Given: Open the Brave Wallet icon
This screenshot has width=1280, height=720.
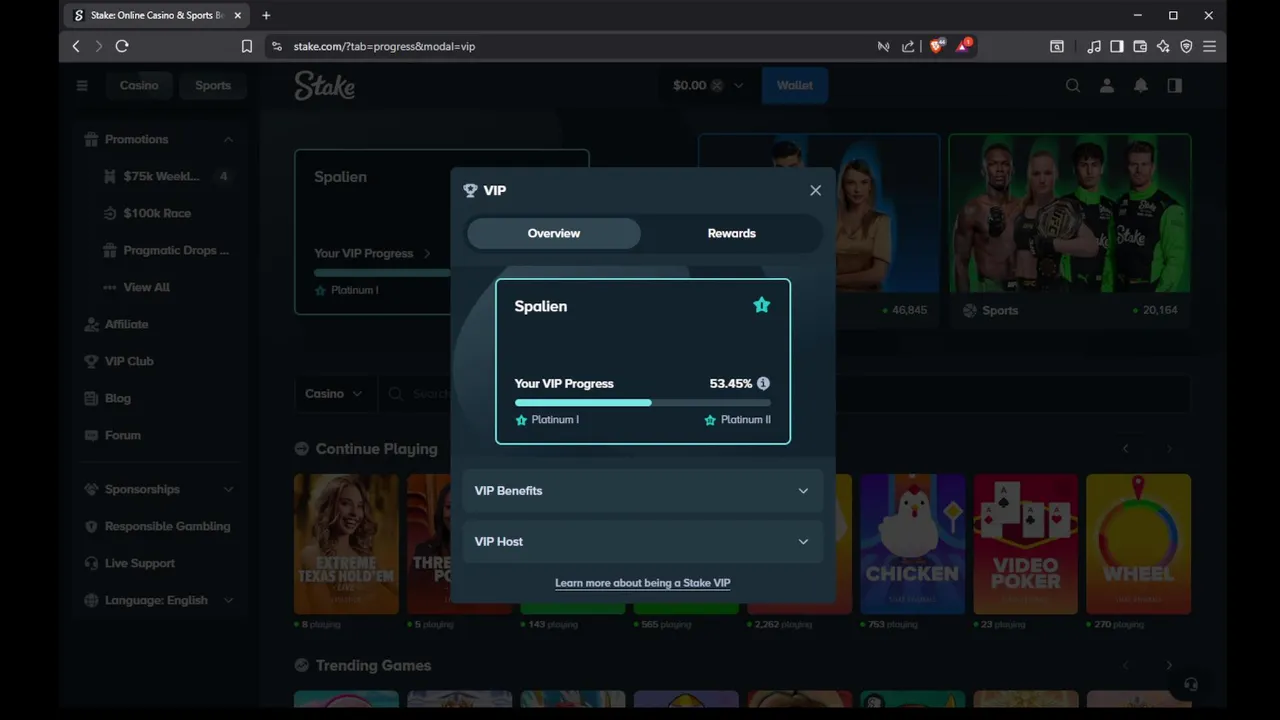Looking at the screenshot, I should (1140, 46).
